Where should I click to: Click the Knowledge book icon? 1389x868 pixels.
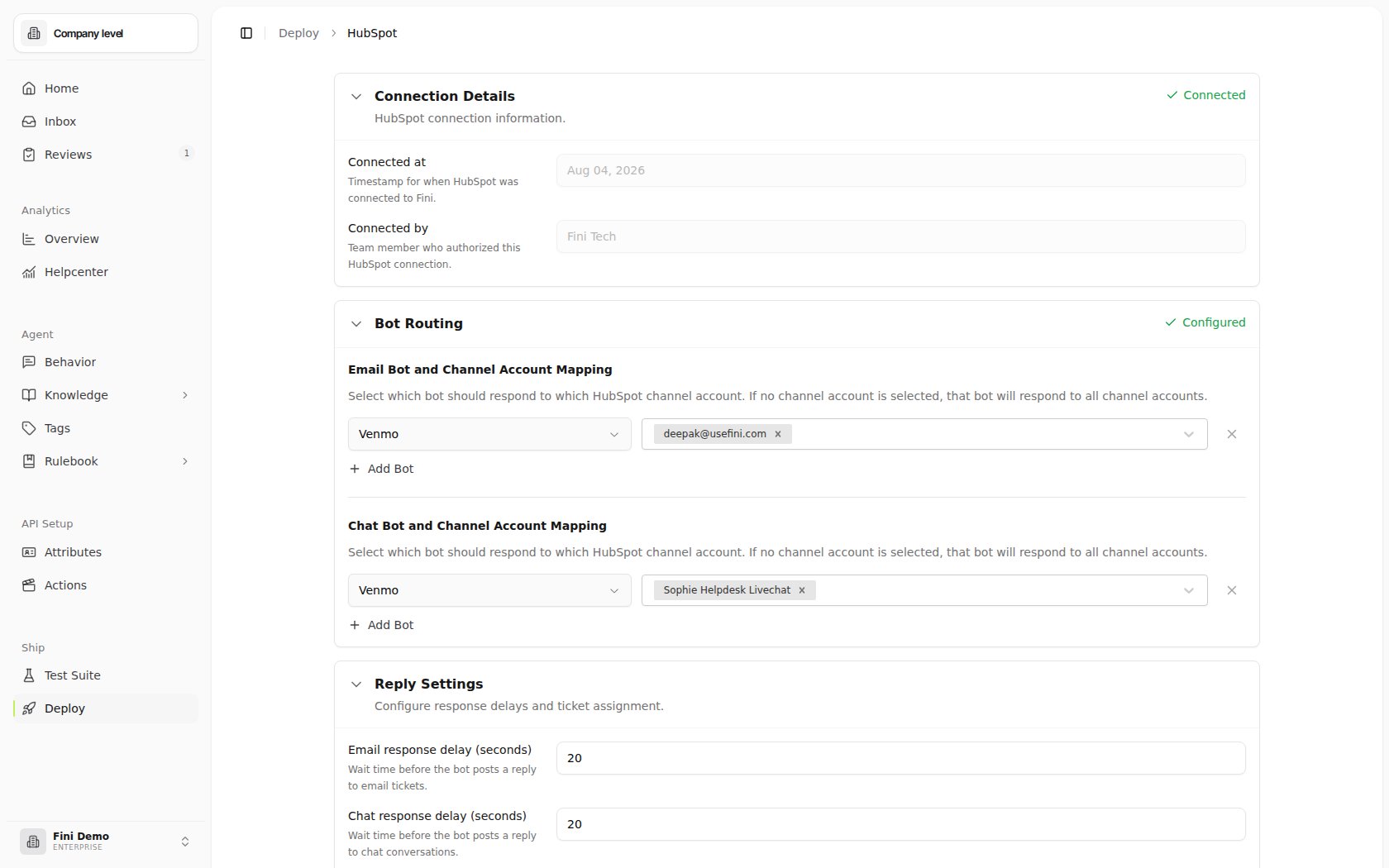pos(29,395)
